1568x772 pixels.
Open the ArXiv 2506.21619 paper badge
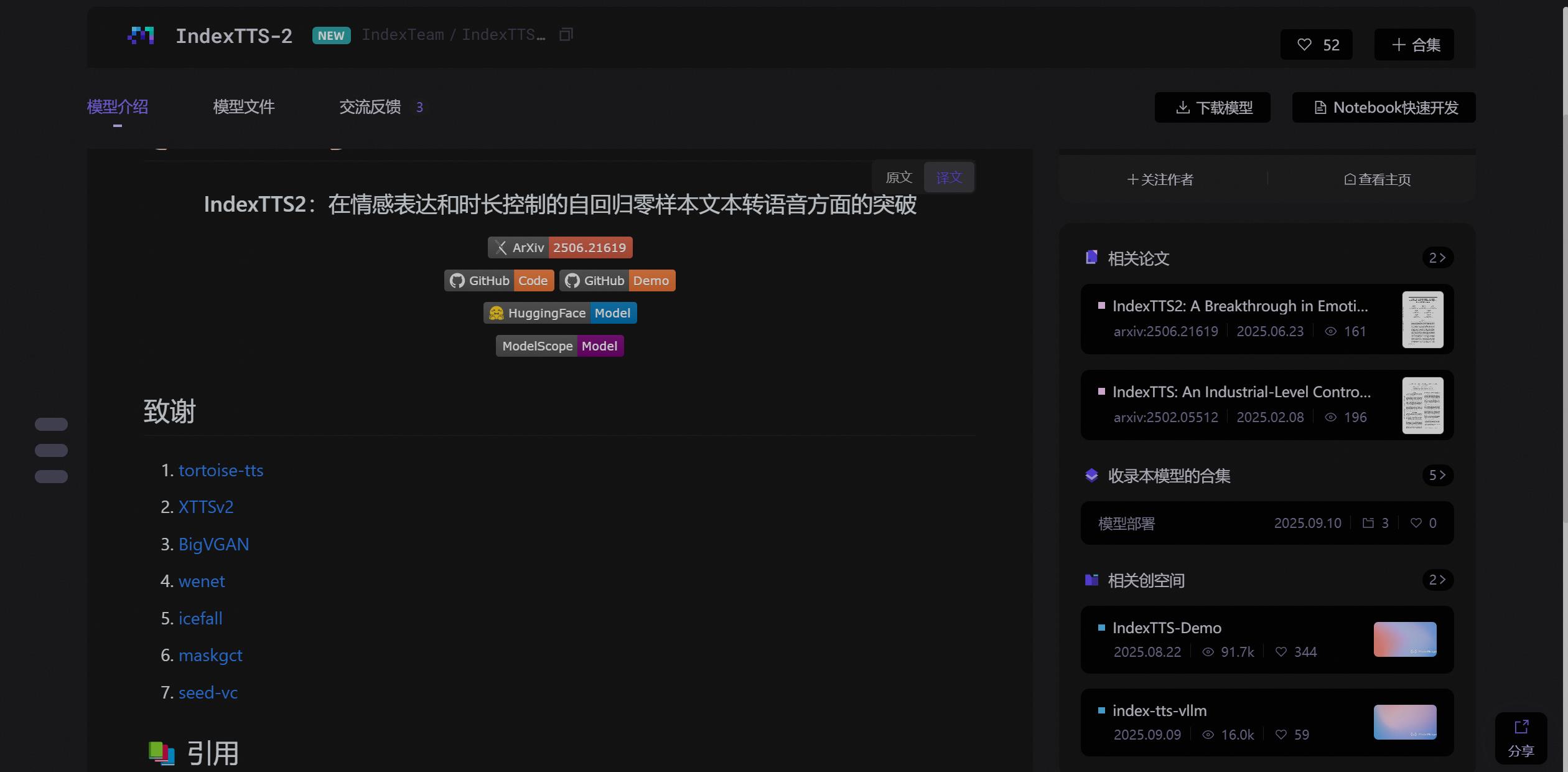click(559, 247)
